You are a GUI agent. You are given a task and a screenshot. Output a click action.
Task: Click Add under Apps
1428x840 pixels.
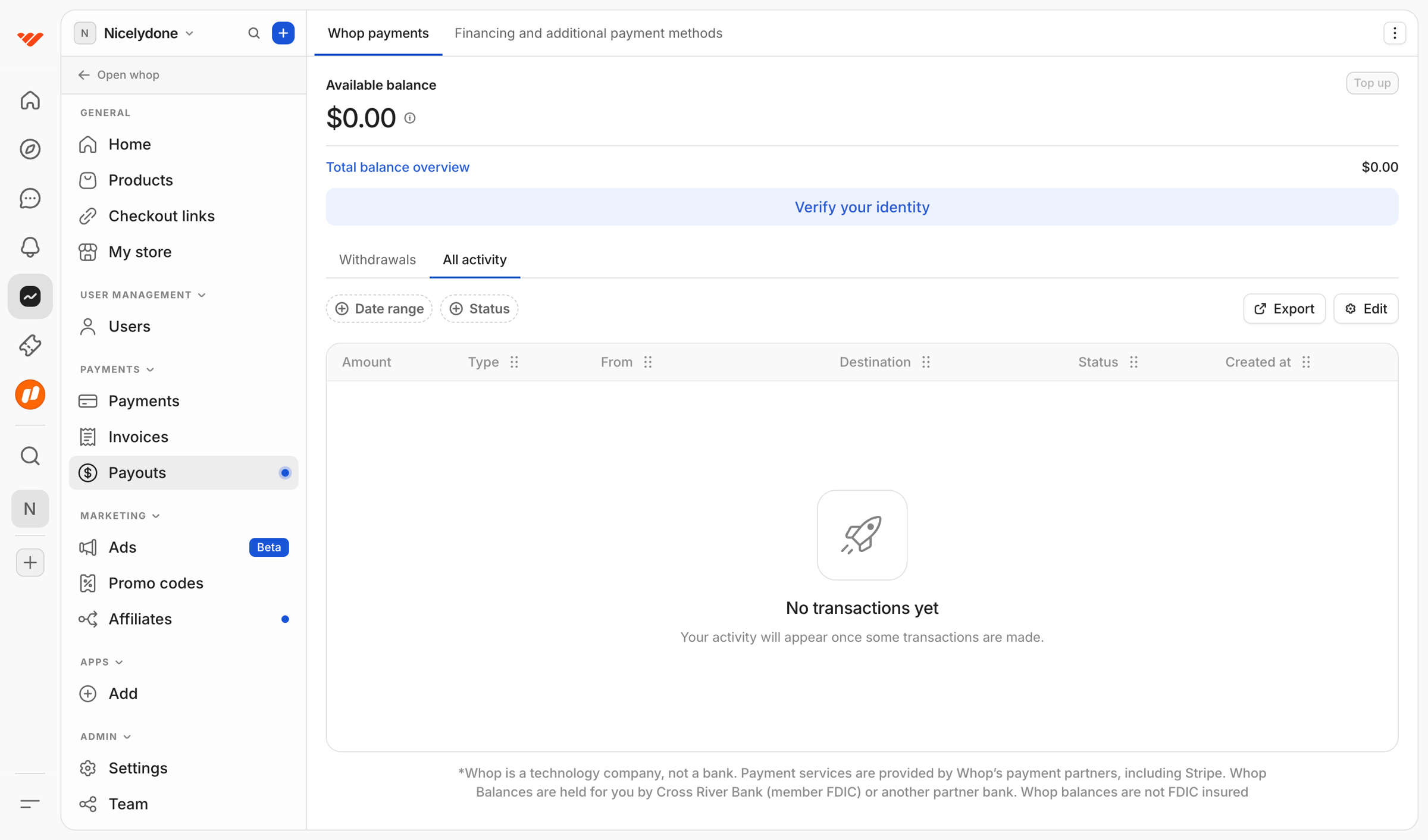pyautogui.click(x=183, y=694)
